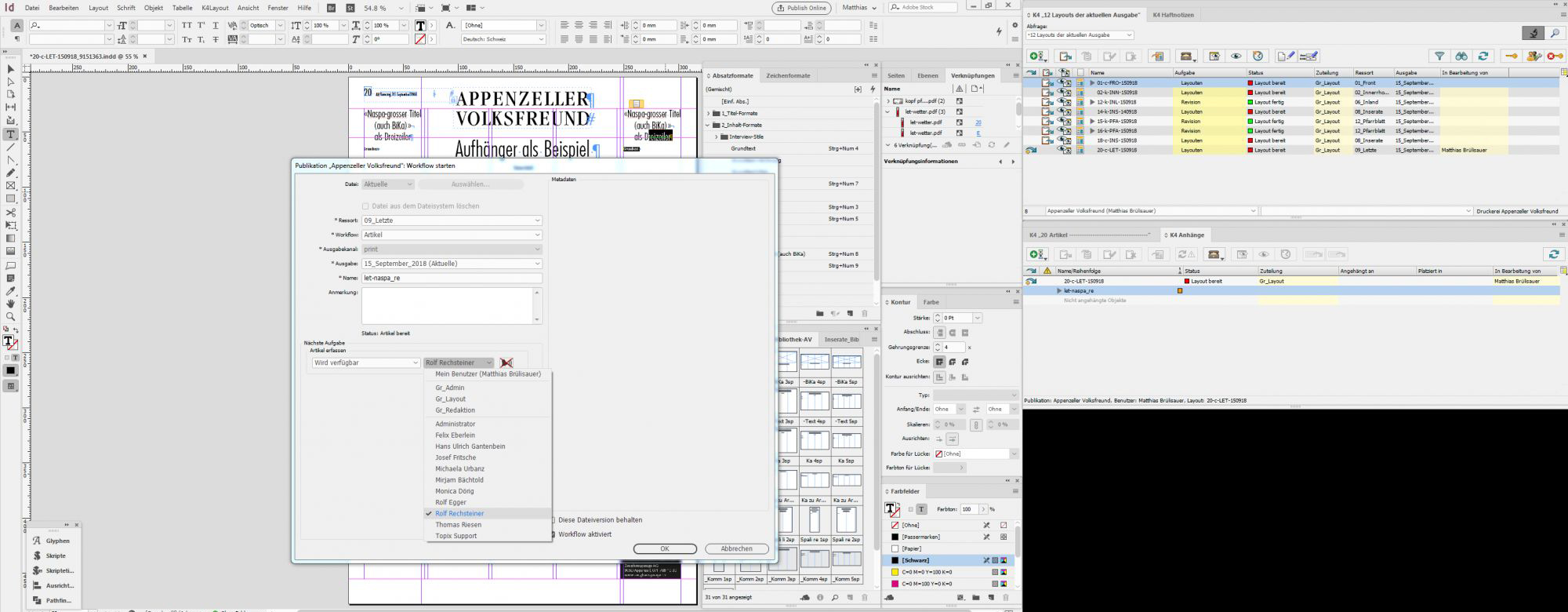The image size is (1568, 612).
Task: Select the Line tool in the toolbox
Action: tap(11, 148)
